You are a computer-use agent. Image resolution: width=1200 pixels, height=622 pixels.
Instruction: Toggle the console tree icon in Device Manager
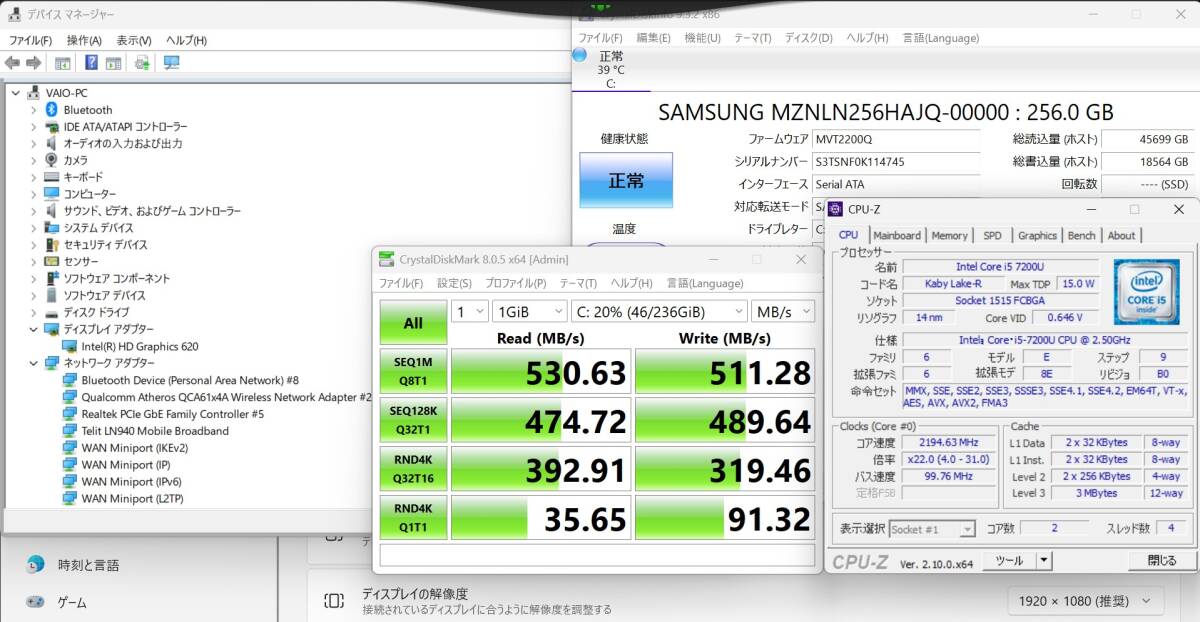coord(62,63)
